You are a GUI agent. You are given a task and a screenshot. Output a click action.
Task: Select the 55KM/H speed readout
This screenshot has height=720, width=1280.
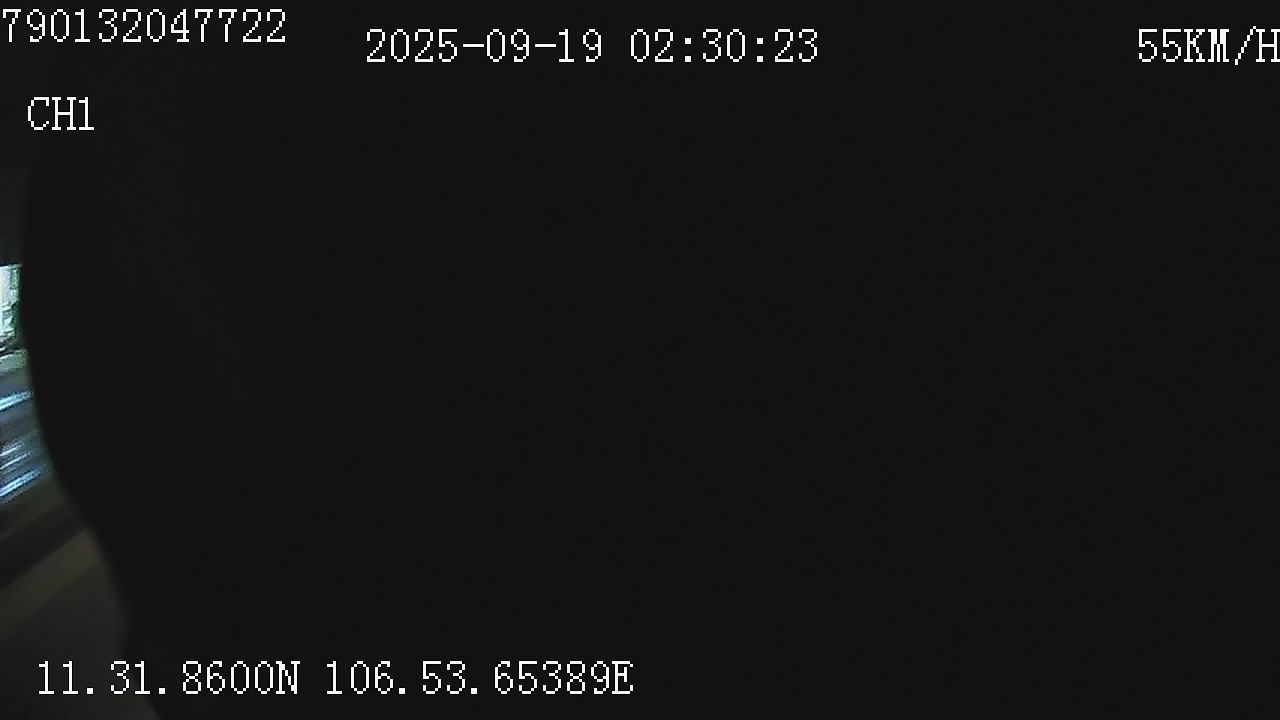[1208, 46]
